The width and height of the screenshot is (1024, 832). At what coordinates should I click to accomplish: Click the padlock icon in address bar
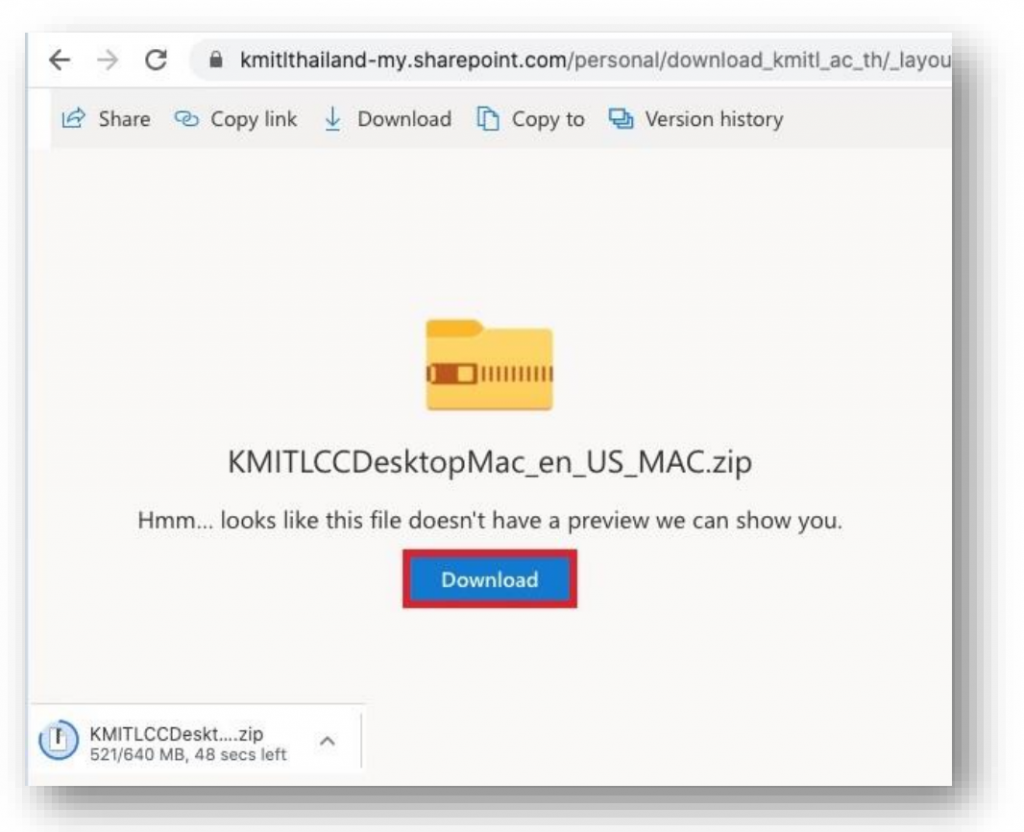[214, 60]
